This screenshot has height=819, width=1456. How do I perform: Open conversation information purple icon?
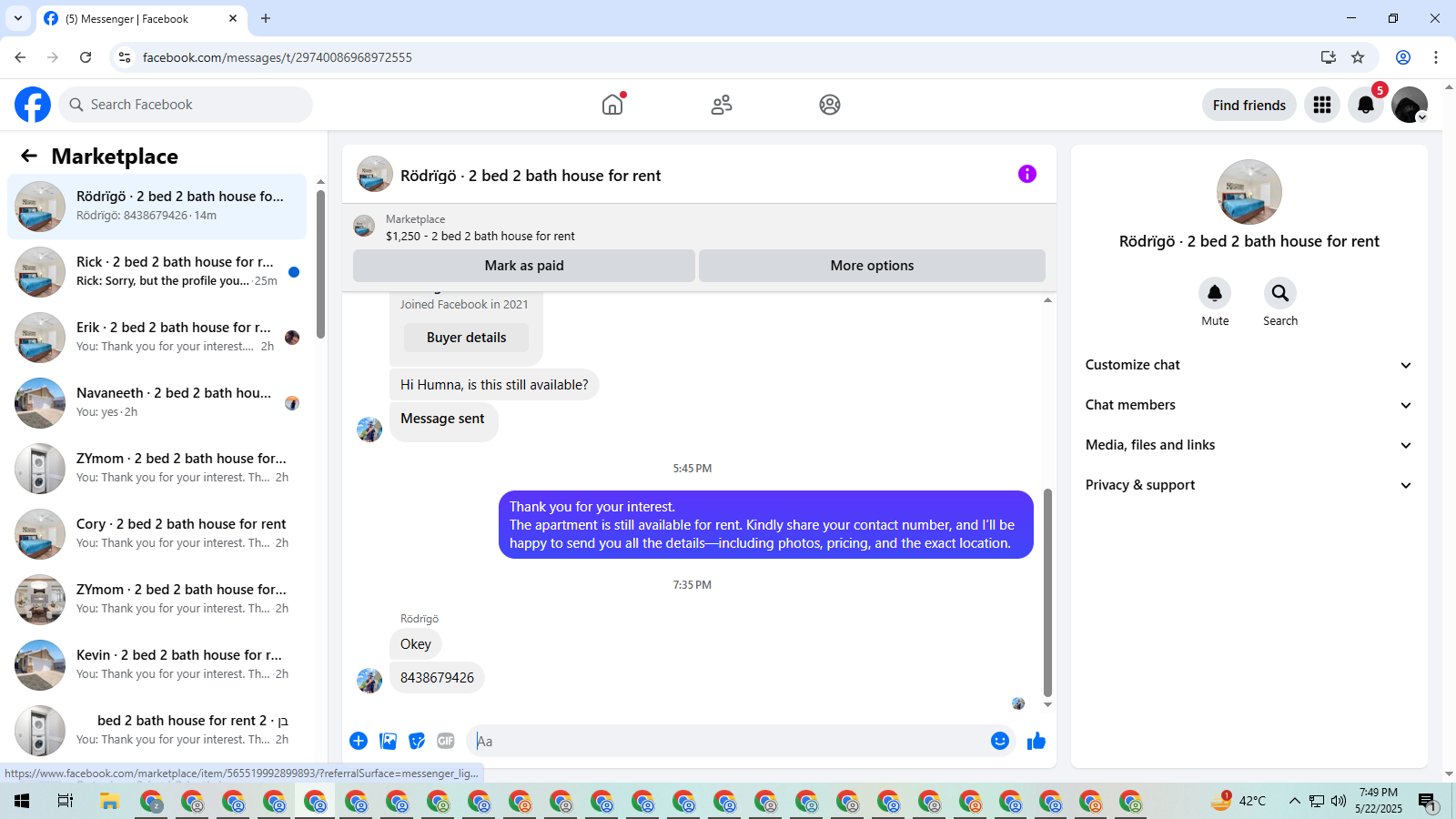(1027, 174)
